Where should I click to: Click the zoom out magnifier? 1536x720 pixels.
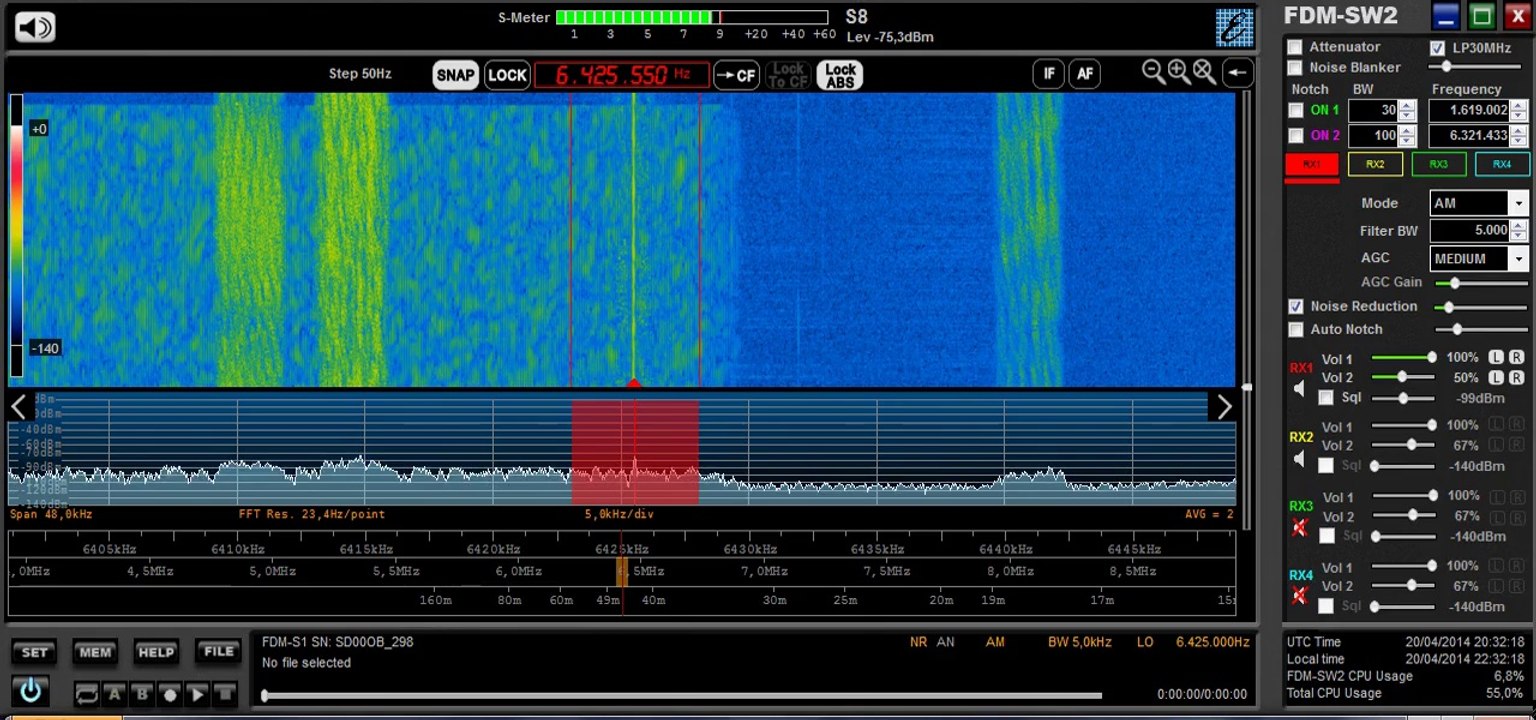1154,72
